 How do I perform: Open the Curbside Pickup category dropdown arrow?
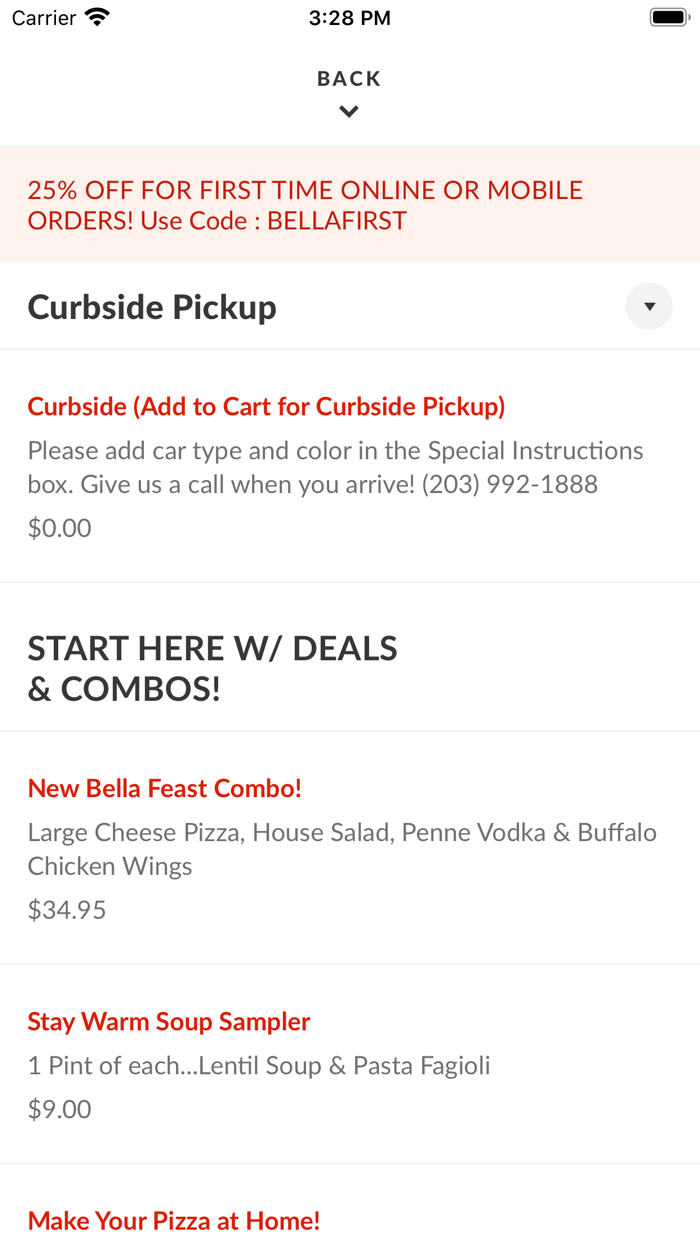pos(649,307)
